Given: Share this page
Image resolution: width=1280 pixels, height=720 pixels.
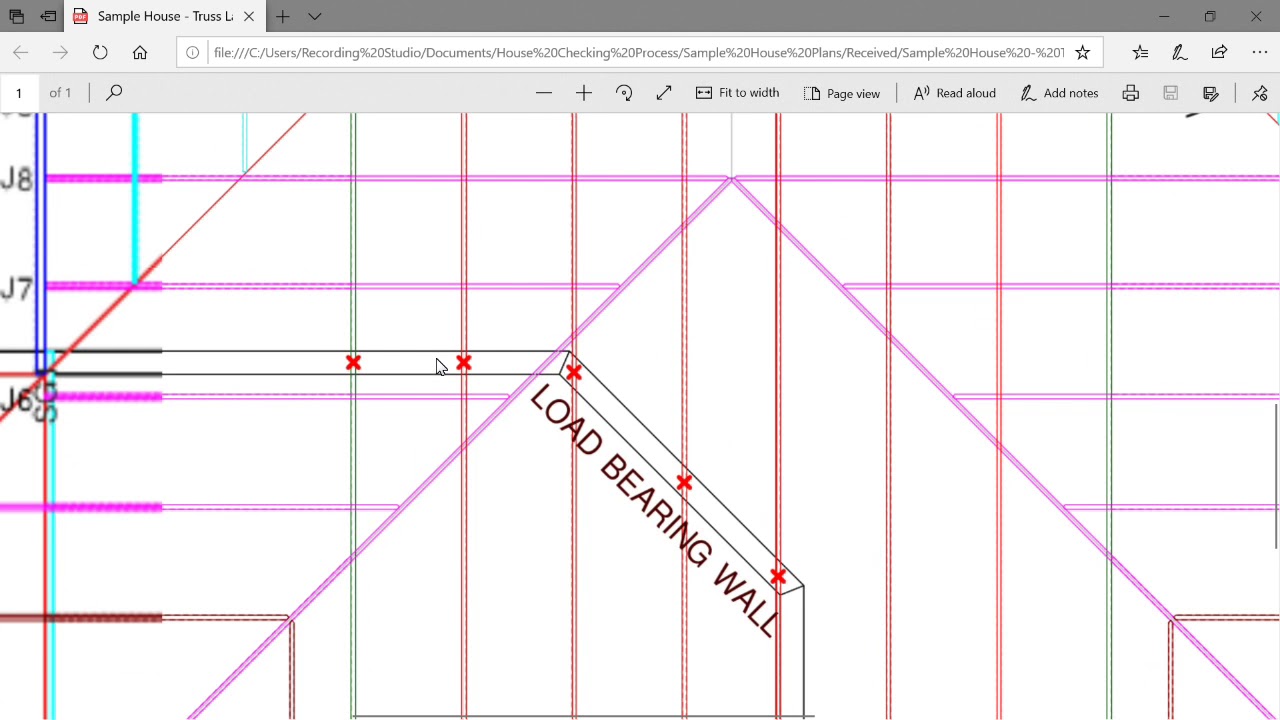Looking at the screenshot, I should [x=1219, y=53].
